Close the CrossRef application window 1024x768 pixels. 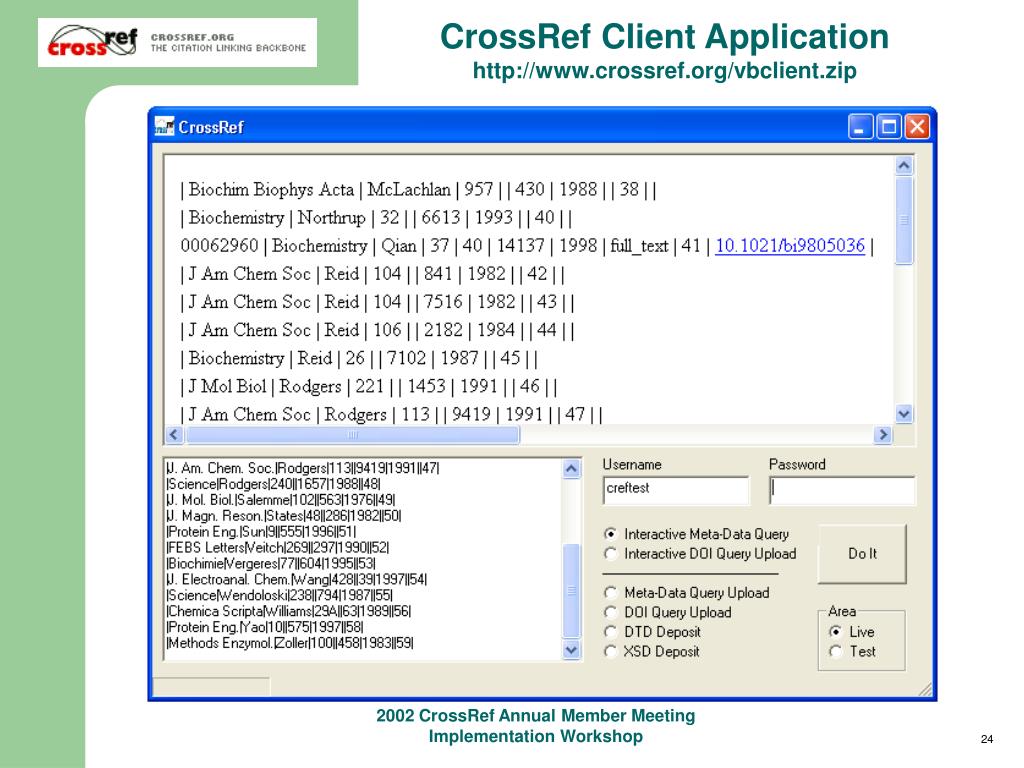916,126
